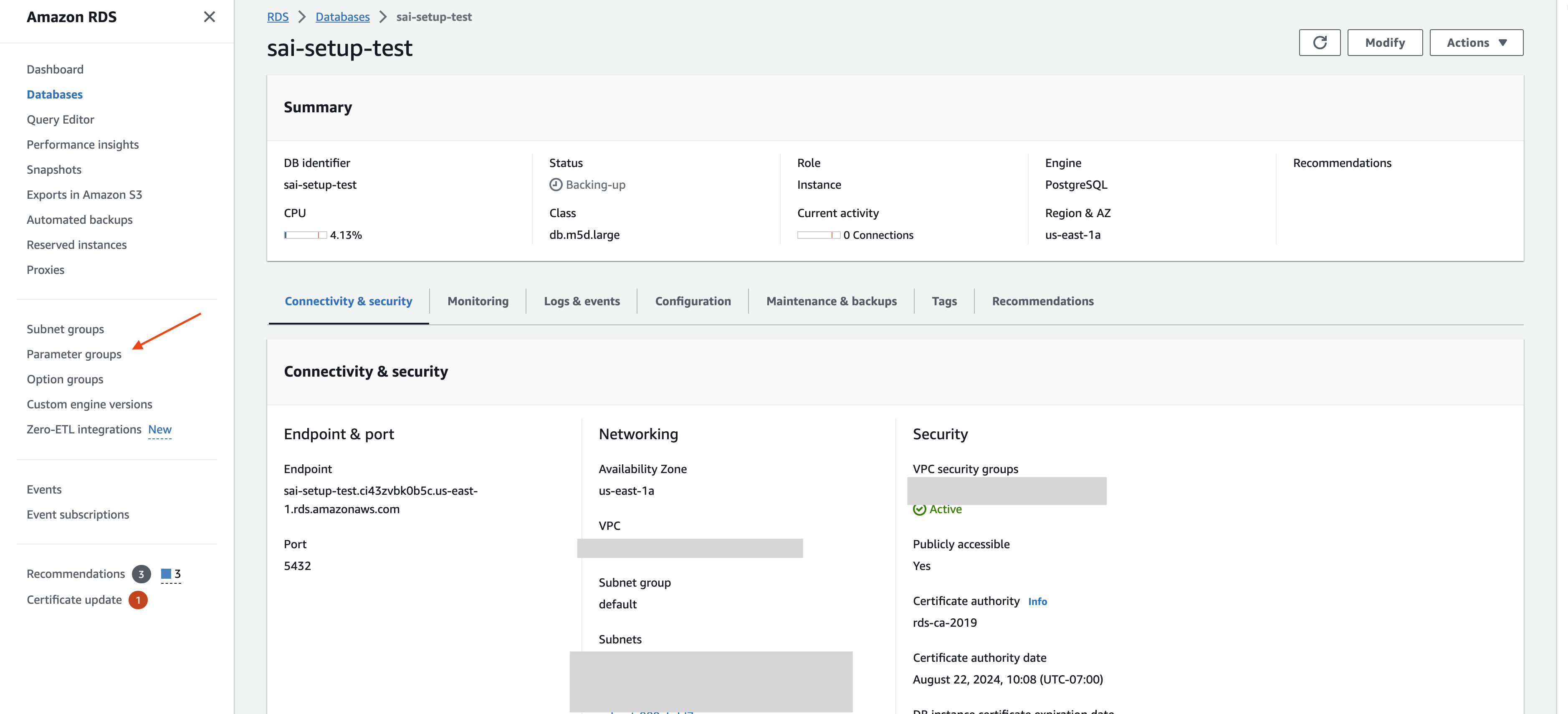Click the Recommendations grey count badge

coord(141,574)
